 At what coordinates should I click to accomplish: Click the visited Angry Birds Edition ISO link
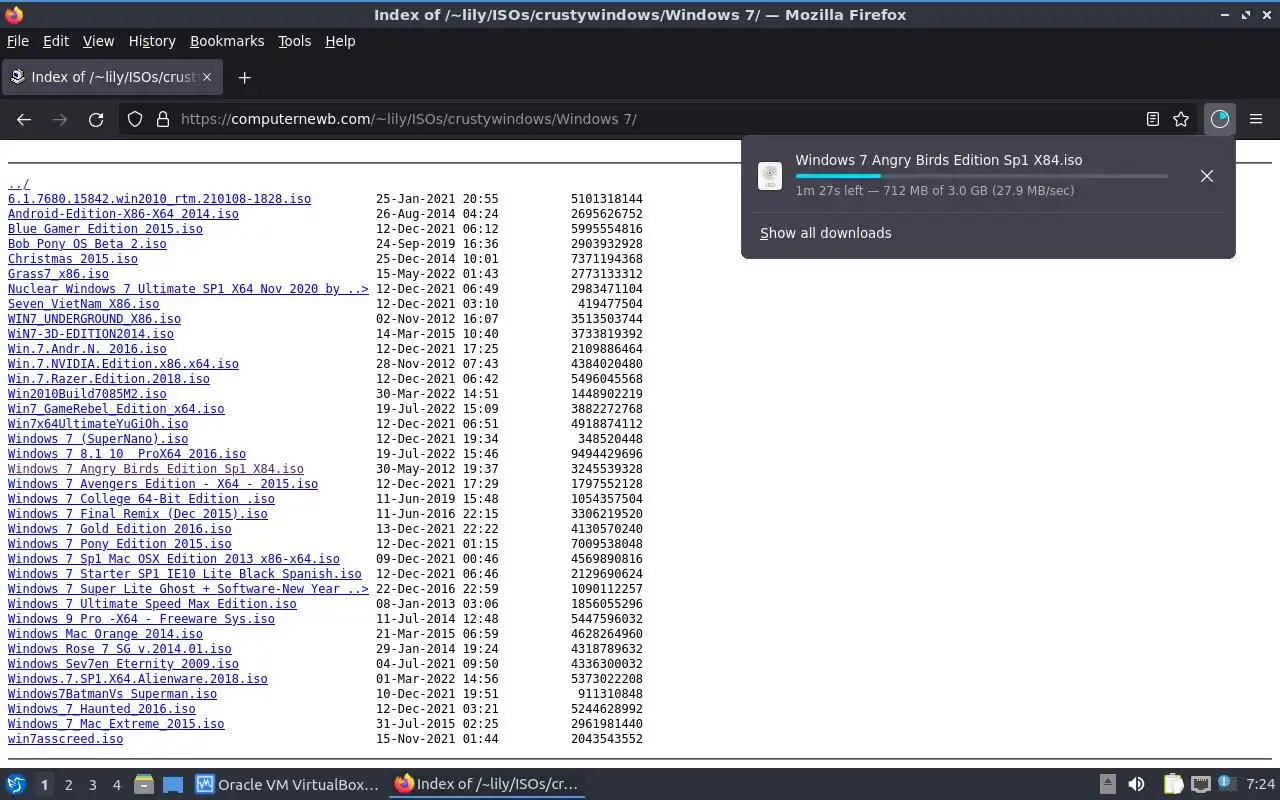point(156,469)
